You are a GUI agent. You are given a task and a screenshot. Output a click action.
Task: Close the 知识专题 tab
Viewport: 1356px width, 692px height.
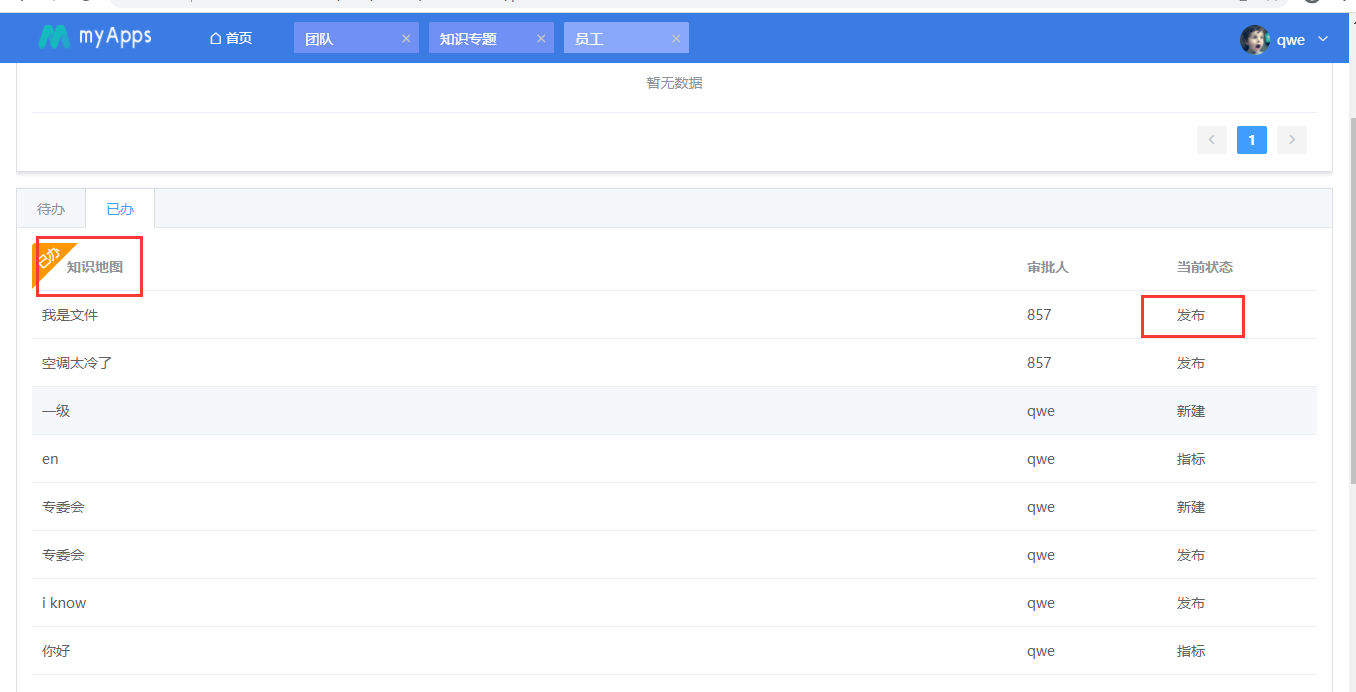coord(541,39)
